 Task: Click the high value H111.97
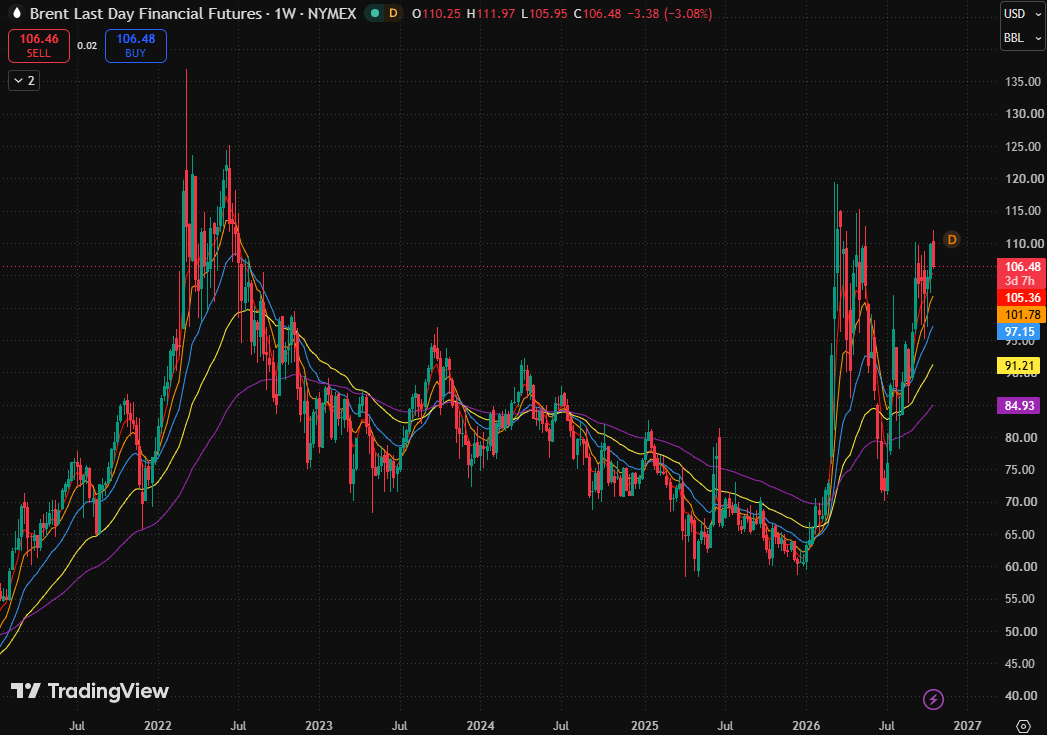pos(491,13)
